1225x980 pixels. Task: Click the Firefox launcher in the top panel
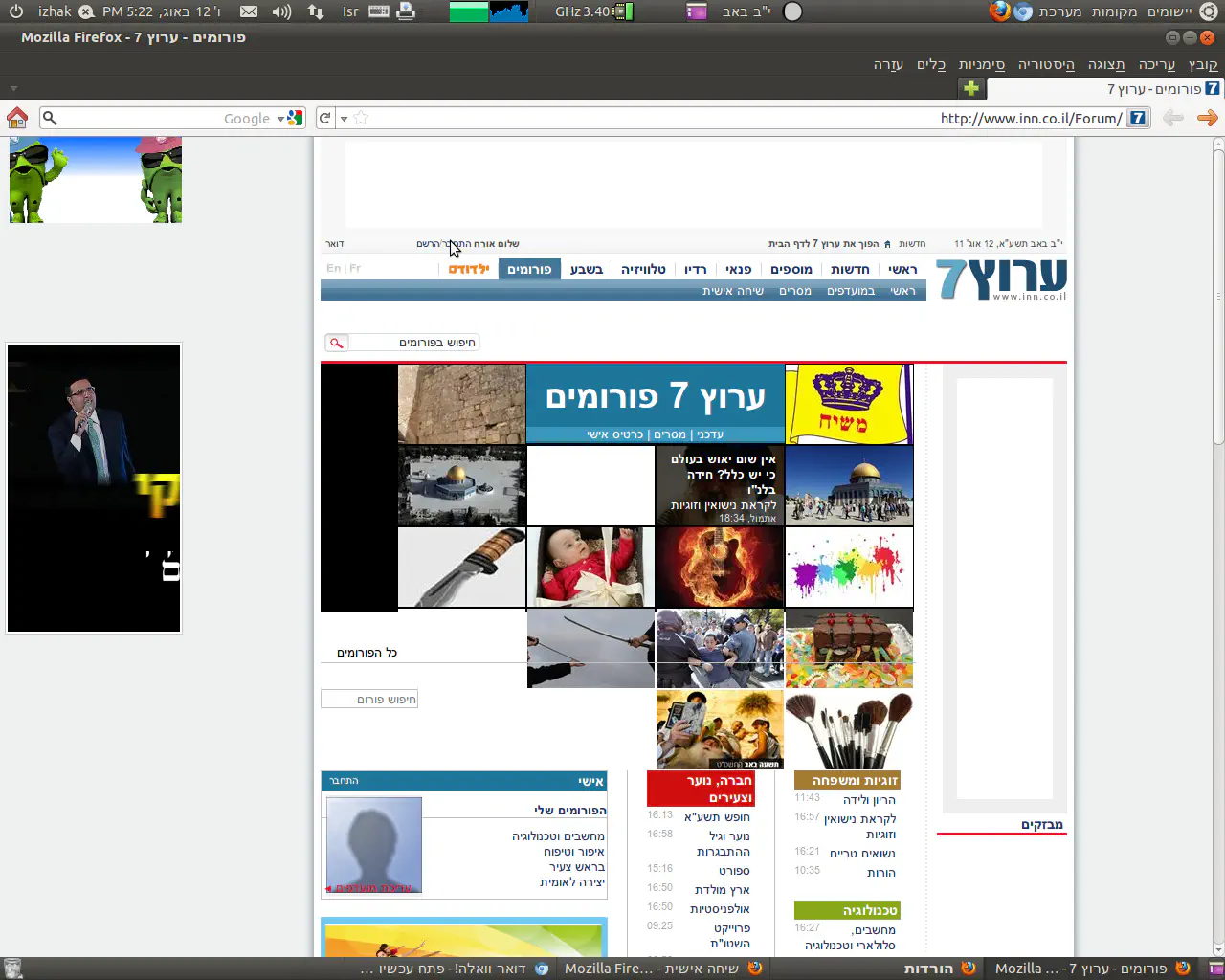click(999, 11)
